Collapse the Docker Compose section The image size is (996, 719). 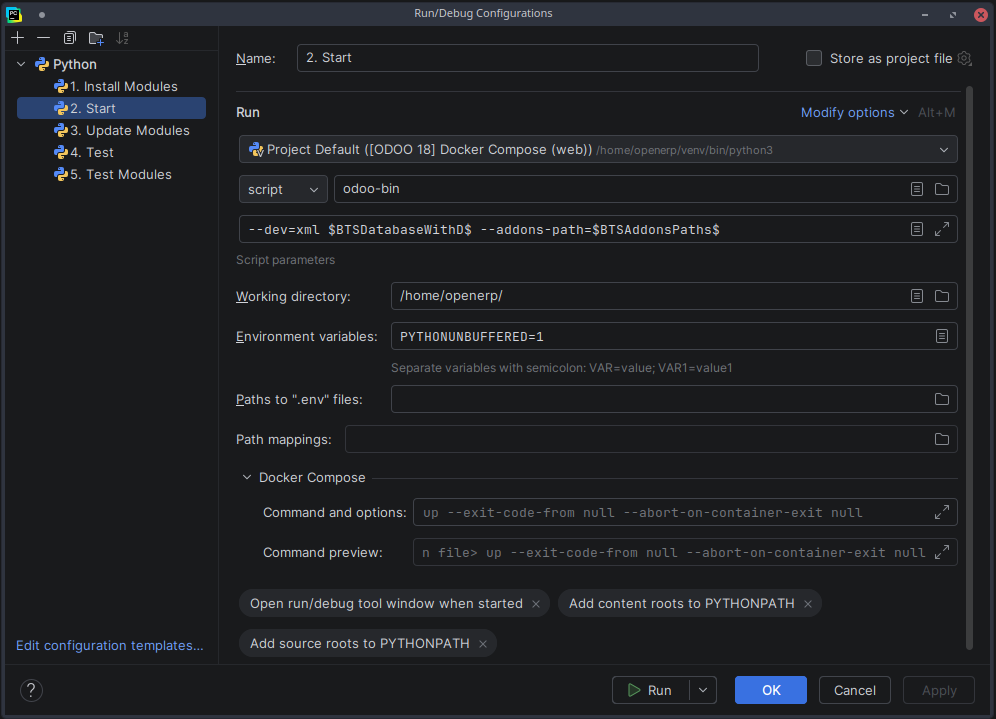click(x=247, y=478)
